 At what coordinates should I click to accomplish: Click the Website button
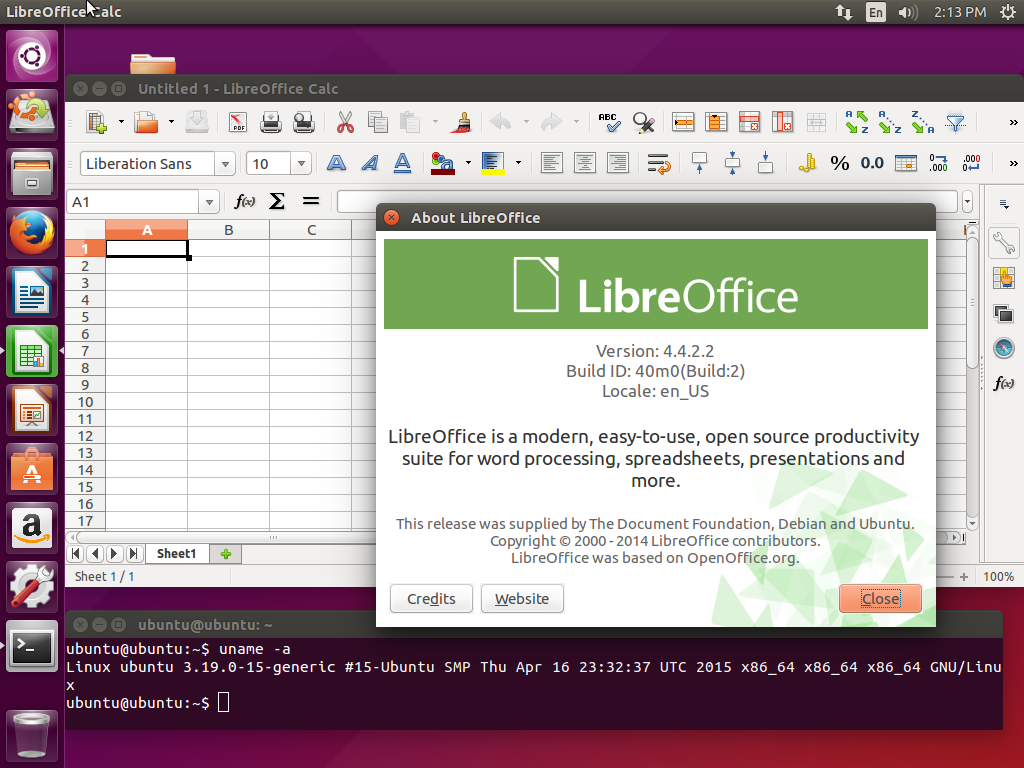(x=522, y=599)
